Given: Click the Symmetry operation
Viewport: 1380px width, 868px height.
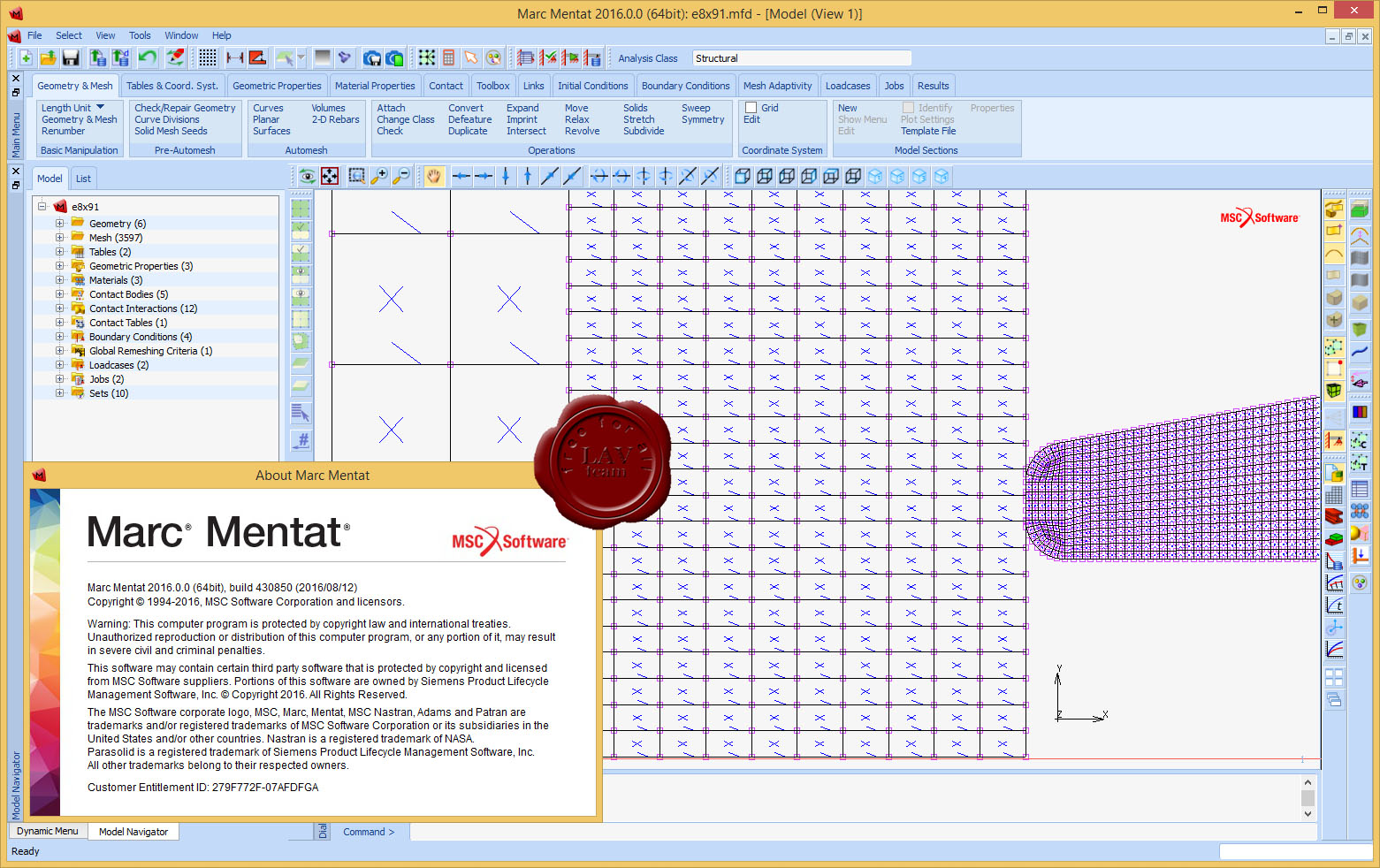Looking at the screenshot, I should (x=703, y=119).
